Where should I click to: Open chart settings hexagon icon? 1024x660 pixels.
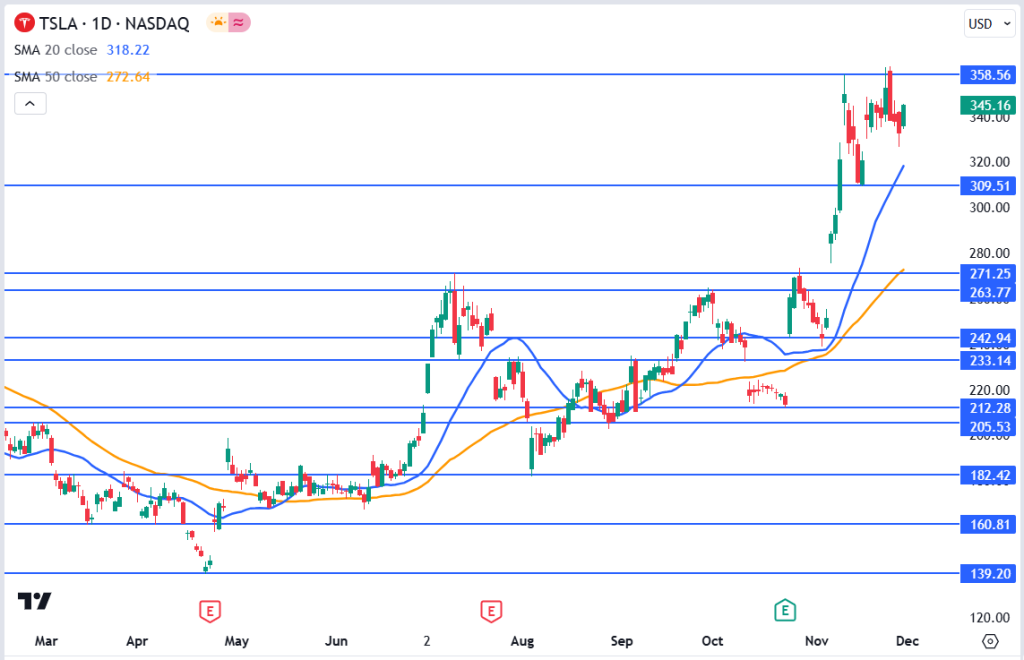990,640
